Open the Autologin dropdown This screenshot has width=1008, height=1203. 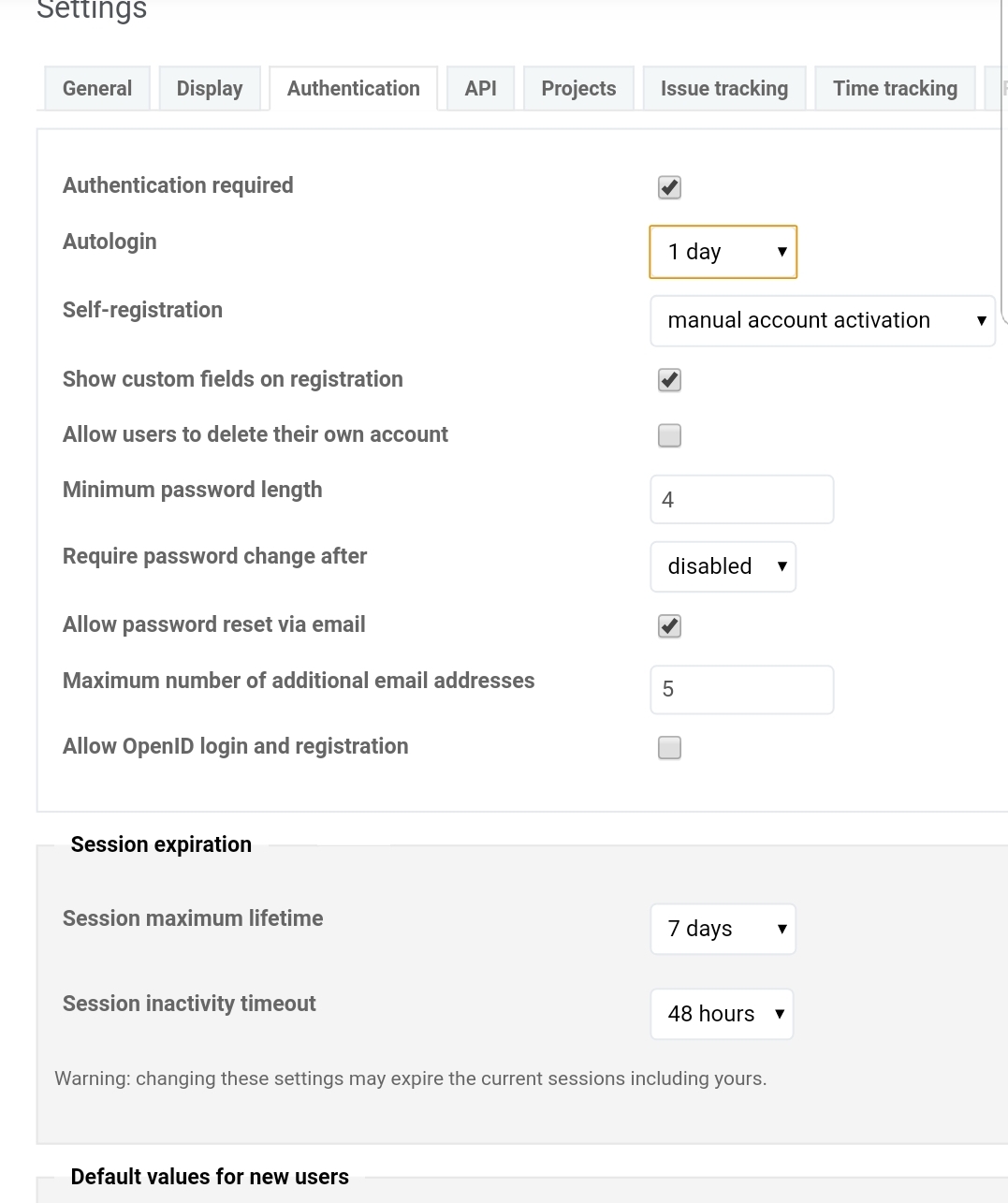(723, 252)
